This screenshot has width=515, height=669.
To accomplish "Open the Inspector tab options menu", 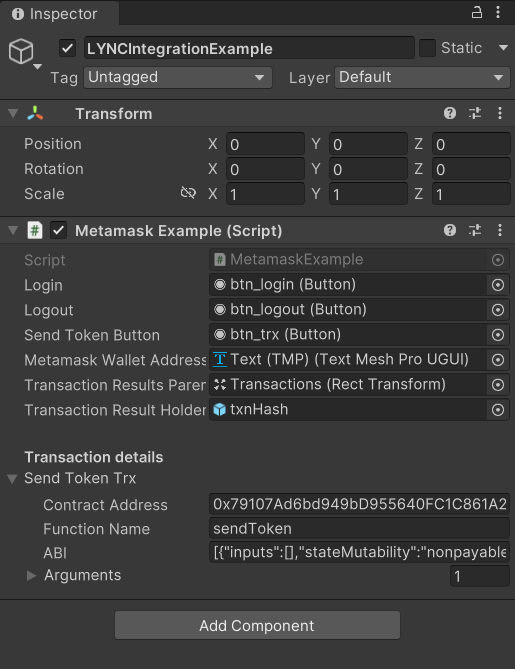I will pos(498,12).
